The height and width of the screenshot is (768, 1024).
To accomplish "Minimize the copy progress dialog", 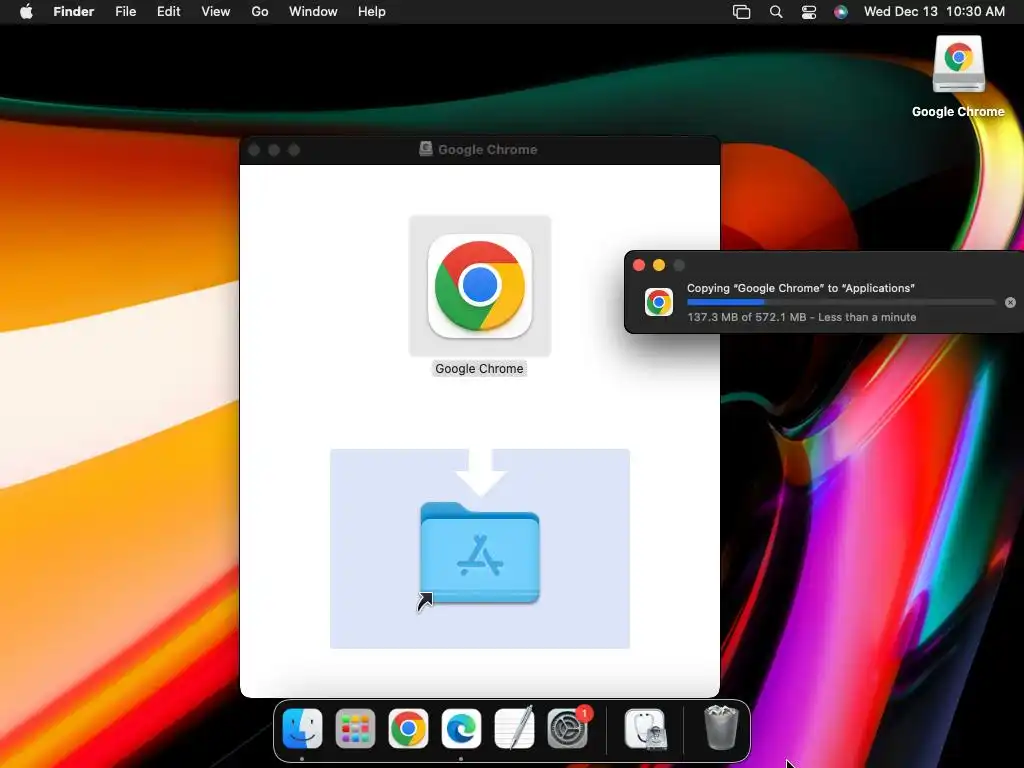I will pyautogui.click(x=659, y=265).
